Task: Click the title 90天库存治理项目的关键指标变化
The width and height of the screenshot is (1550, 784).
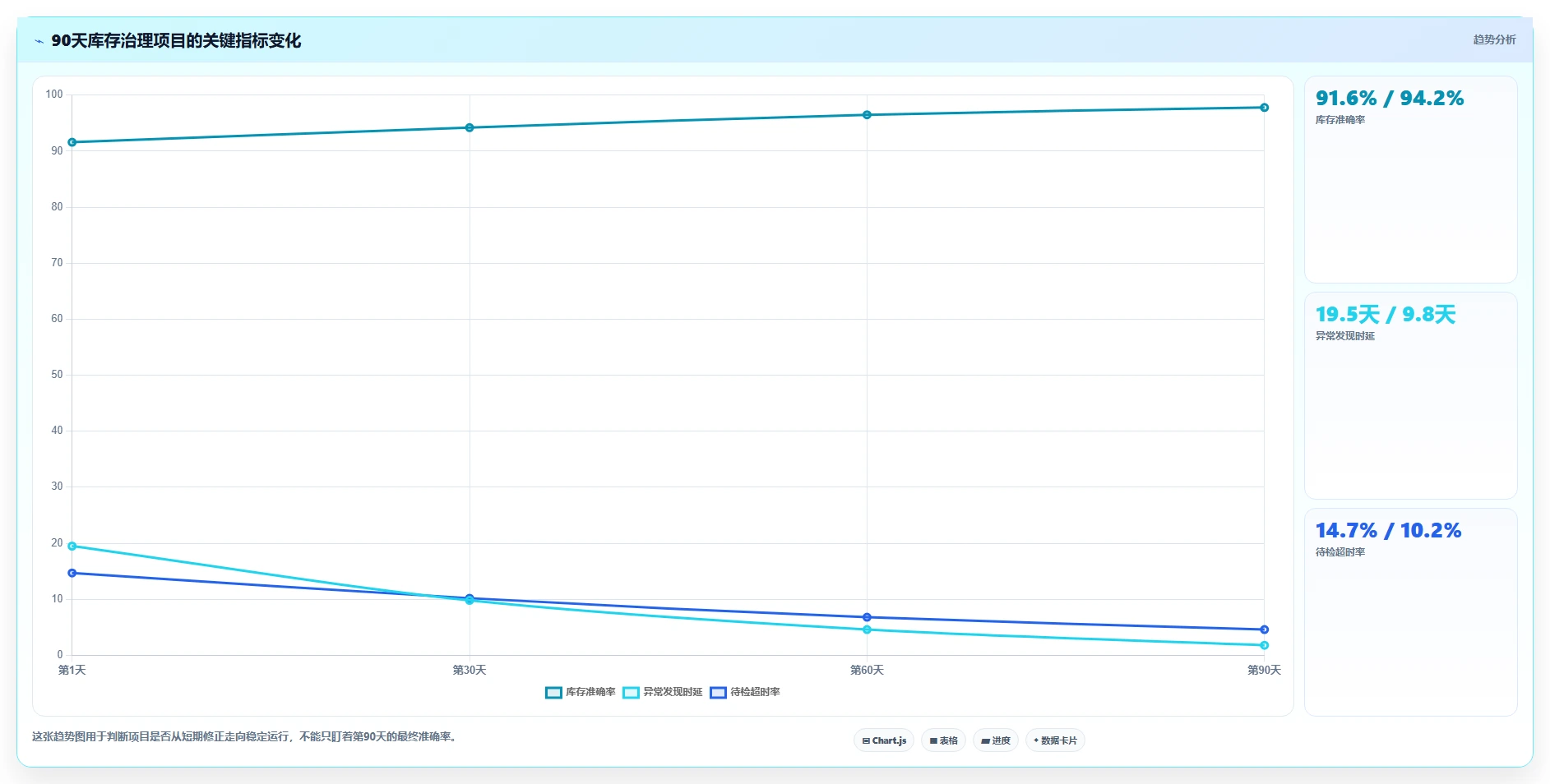Action: point(176,41)
